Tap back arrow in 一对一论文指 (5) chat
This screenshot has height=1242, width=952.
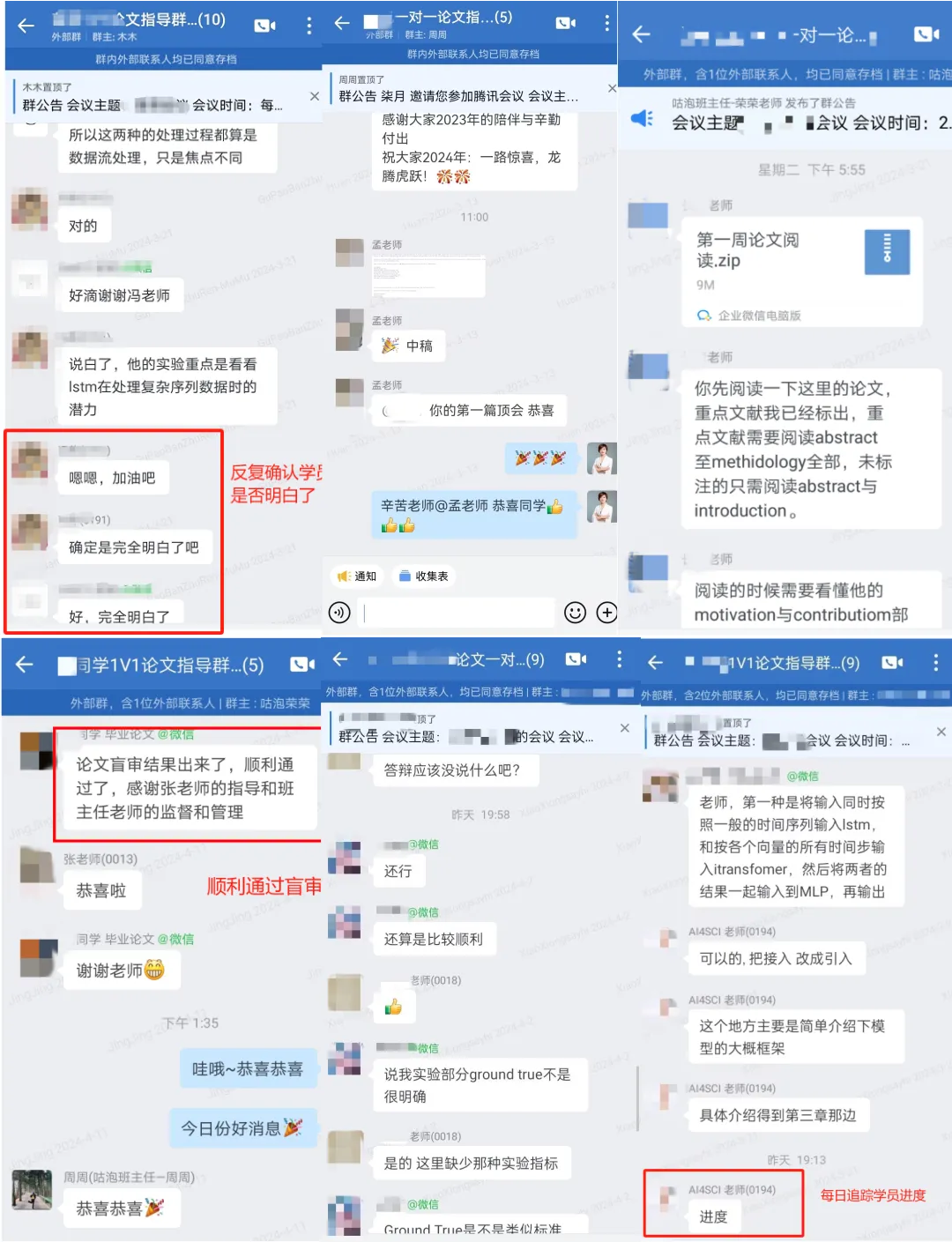[x=342, y=23]
